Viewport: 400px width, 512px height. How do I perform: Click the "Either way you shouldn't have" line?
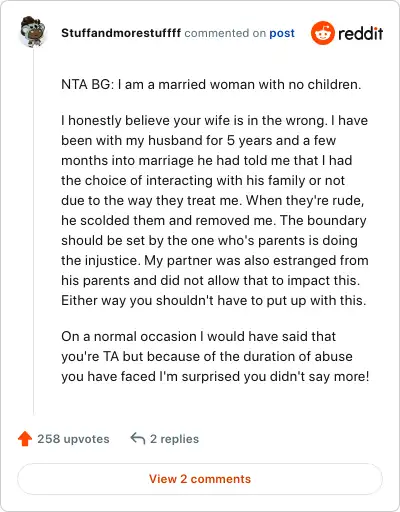214,300
